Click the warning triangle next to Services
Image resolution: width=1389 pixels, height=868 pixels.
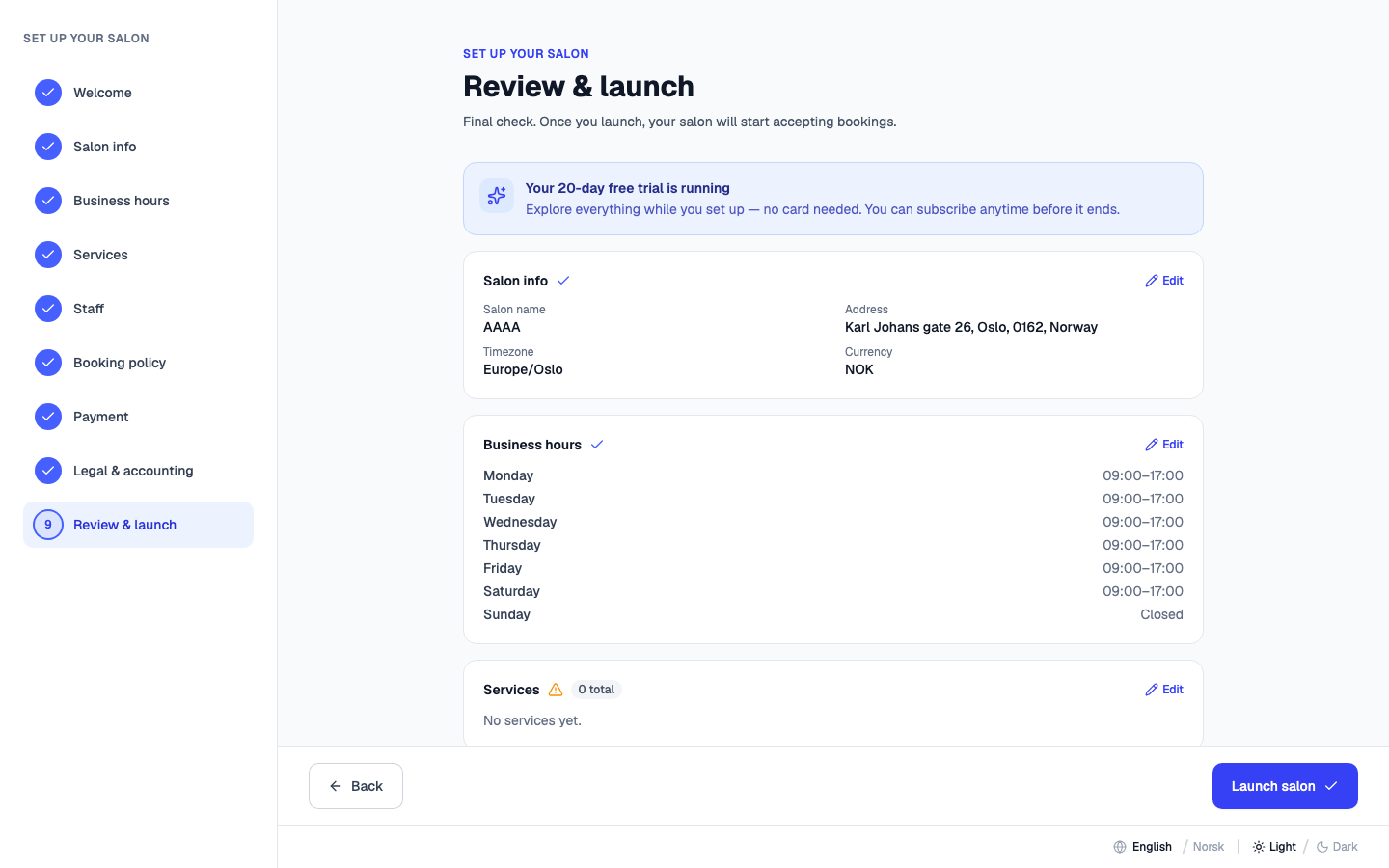coord(556,690)
